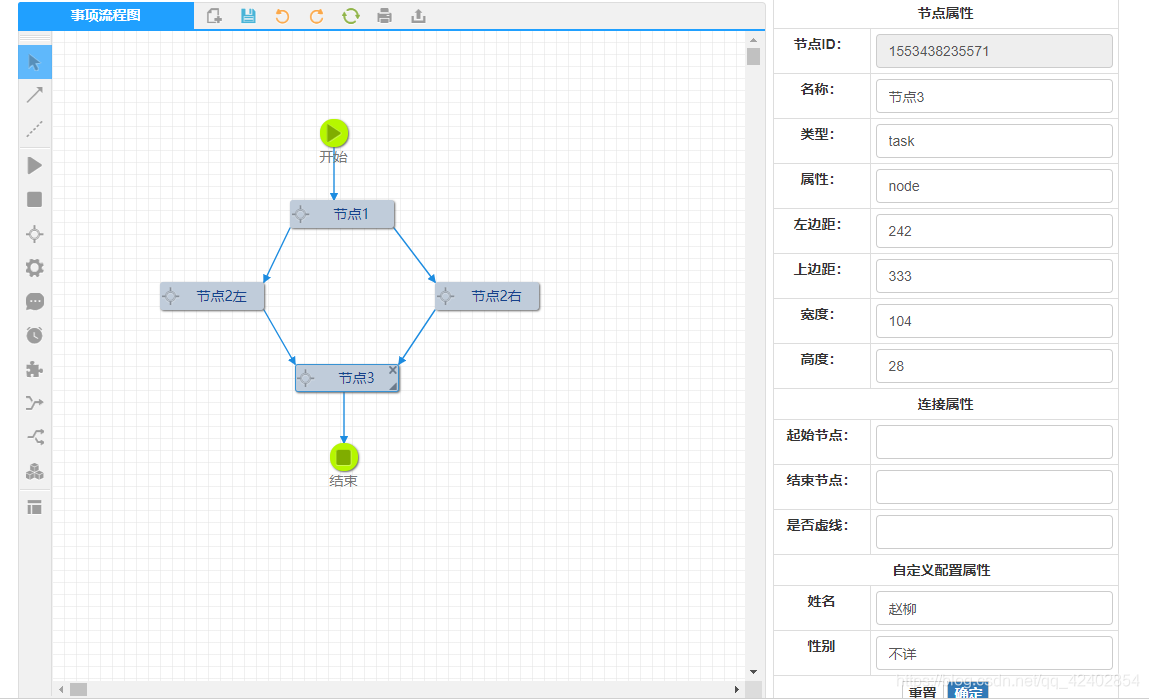Select the chat bubble node tool
This screenshot has height=699, width=1149.
coord(34,302)
